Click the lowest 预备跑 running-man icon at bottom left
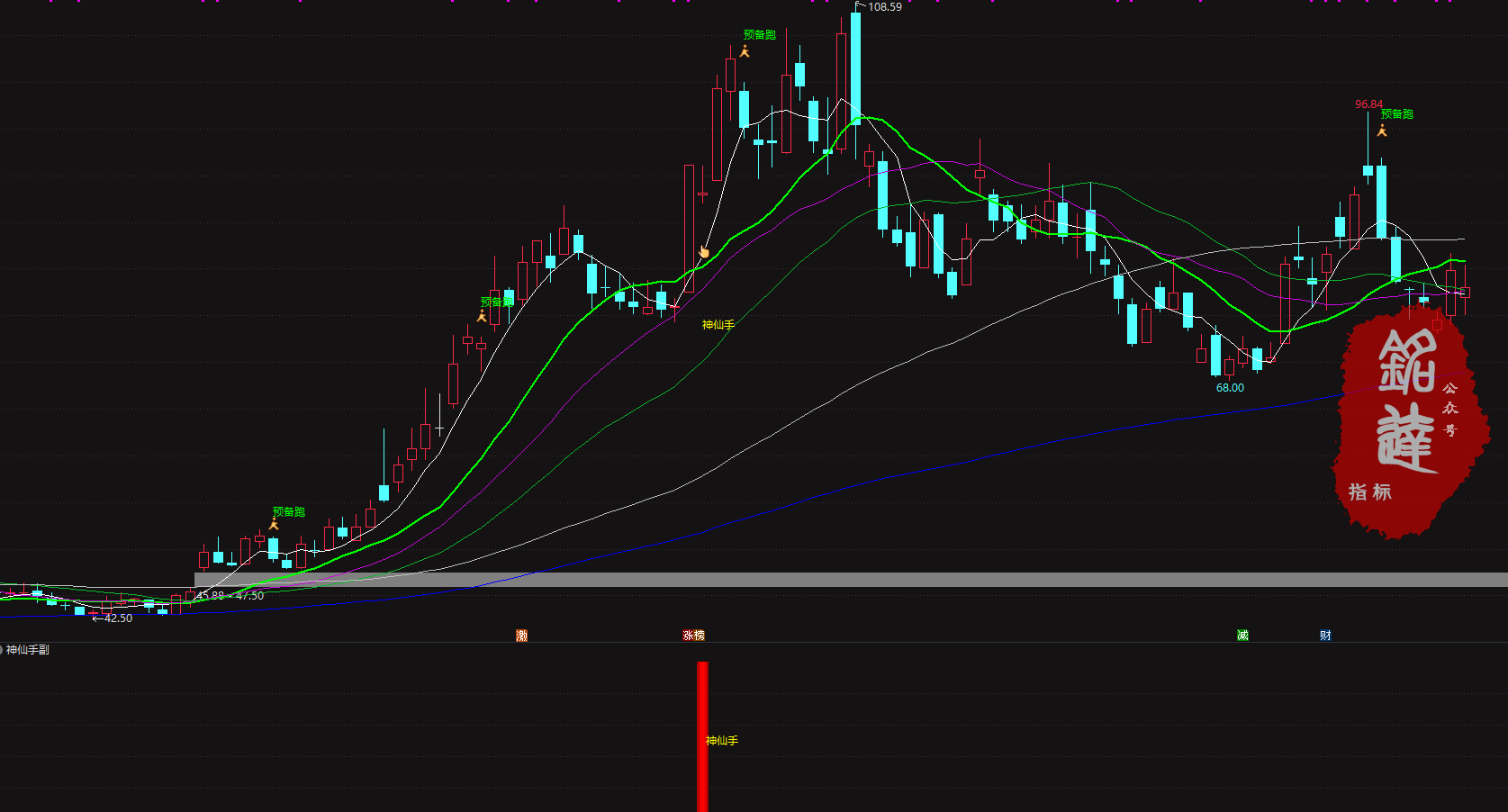The height and width of the screenshot is (812, 1508). pyautogui.click(x=274, y=524)
